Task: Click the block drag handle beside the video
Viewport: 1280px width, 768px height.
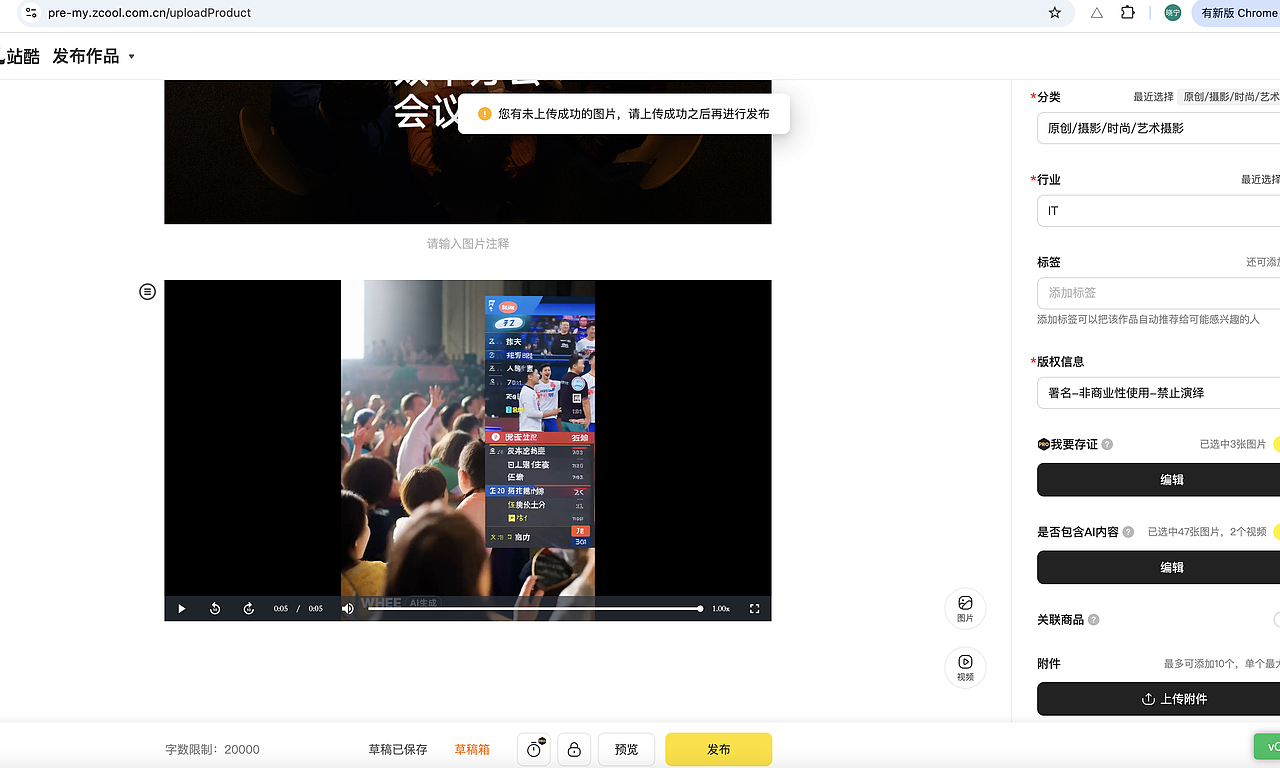Action: (x=147, y=292)
